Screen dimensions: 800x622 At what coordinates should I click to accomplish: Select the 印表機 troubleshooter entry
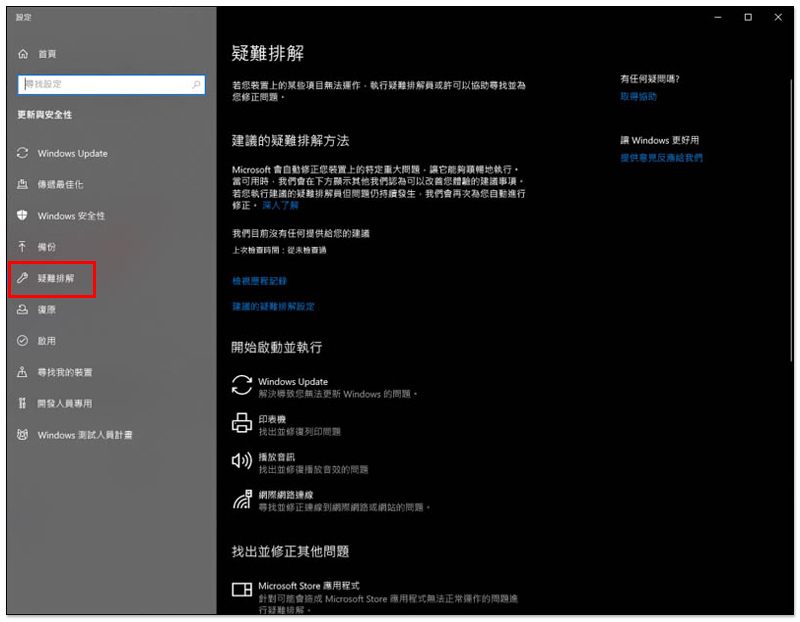[286, 425]
